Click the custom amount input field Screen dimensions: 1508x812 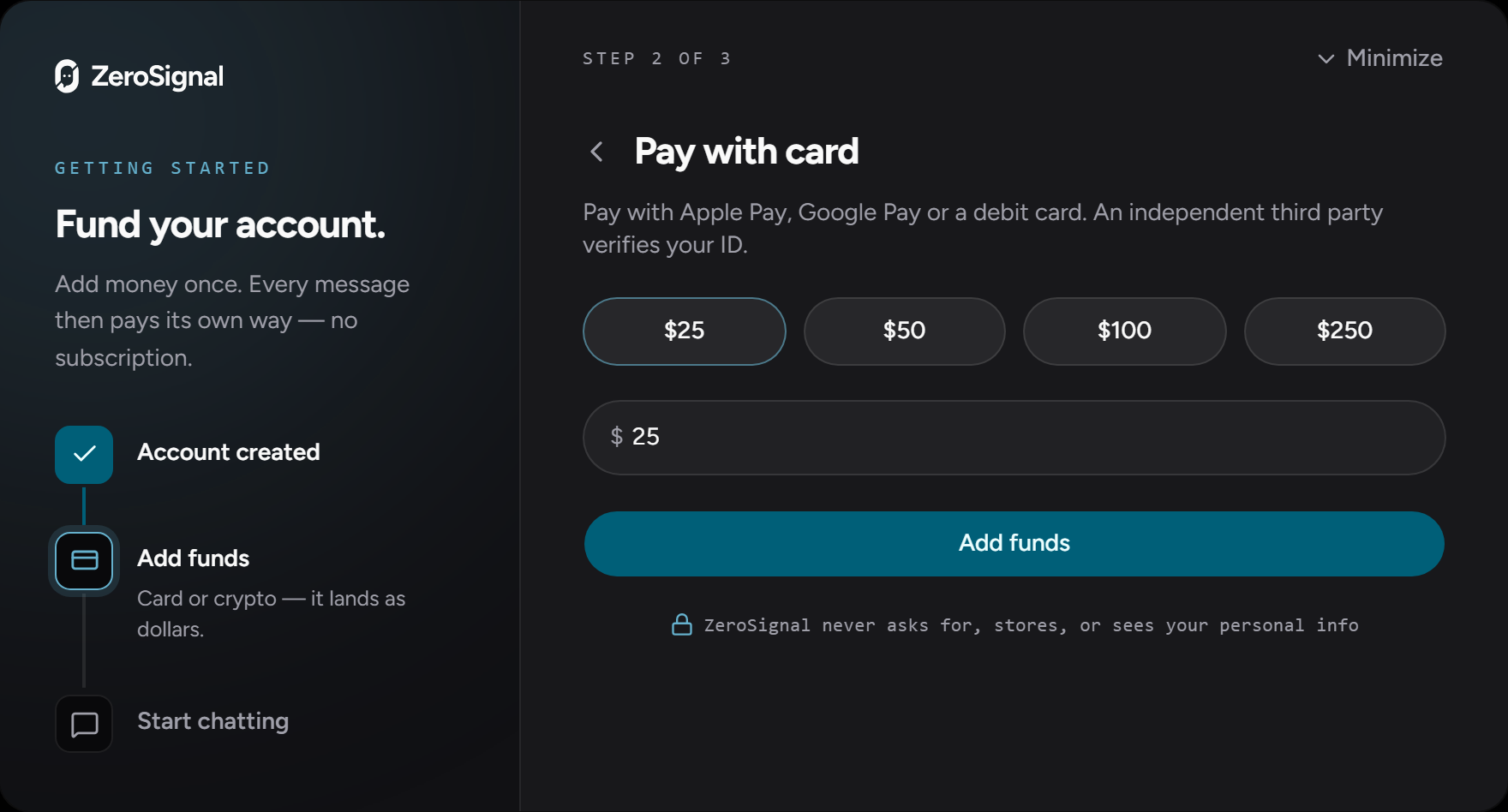point(1014,438)
